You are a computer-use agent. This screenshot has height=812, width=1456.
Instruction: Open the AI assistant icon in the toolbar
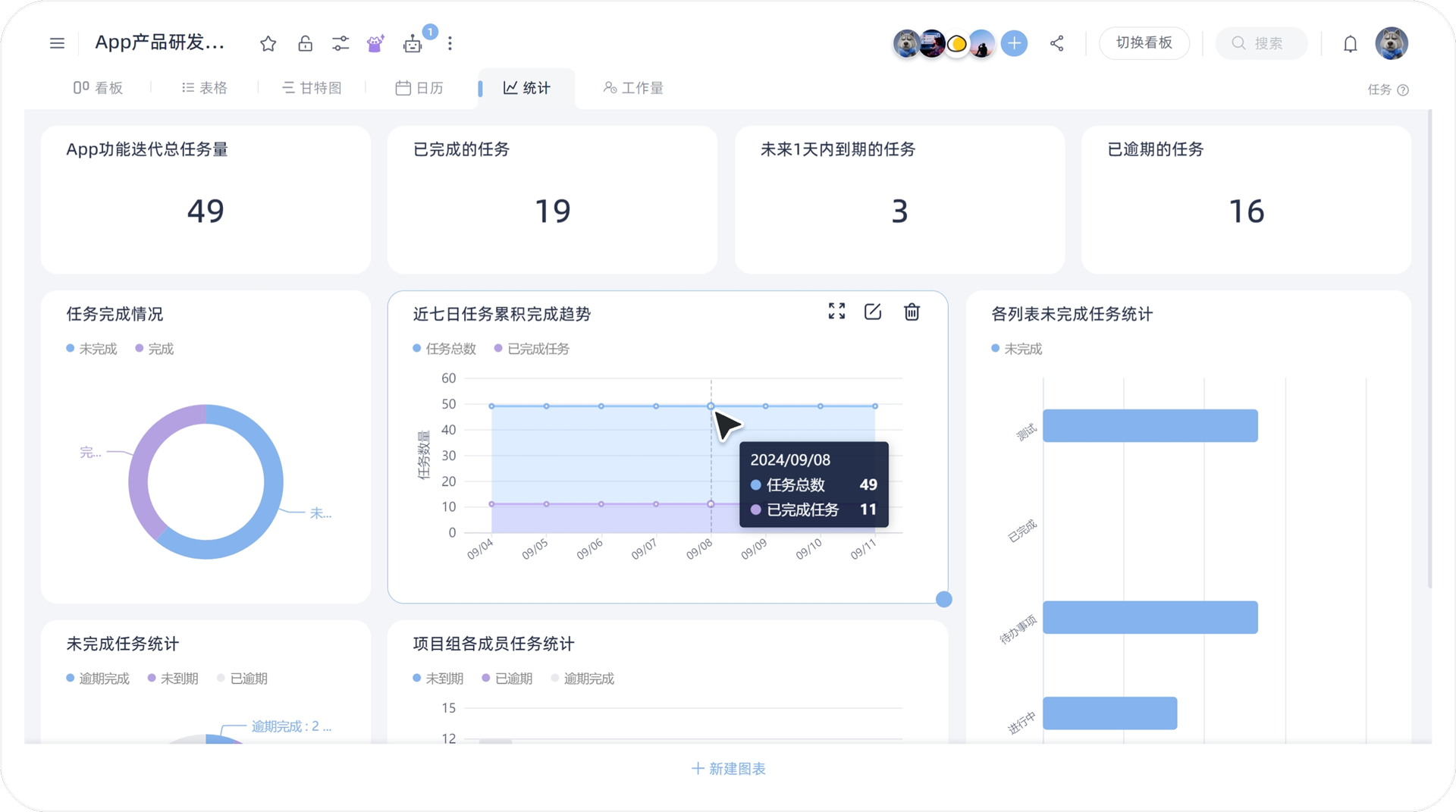tap(375, 43)
